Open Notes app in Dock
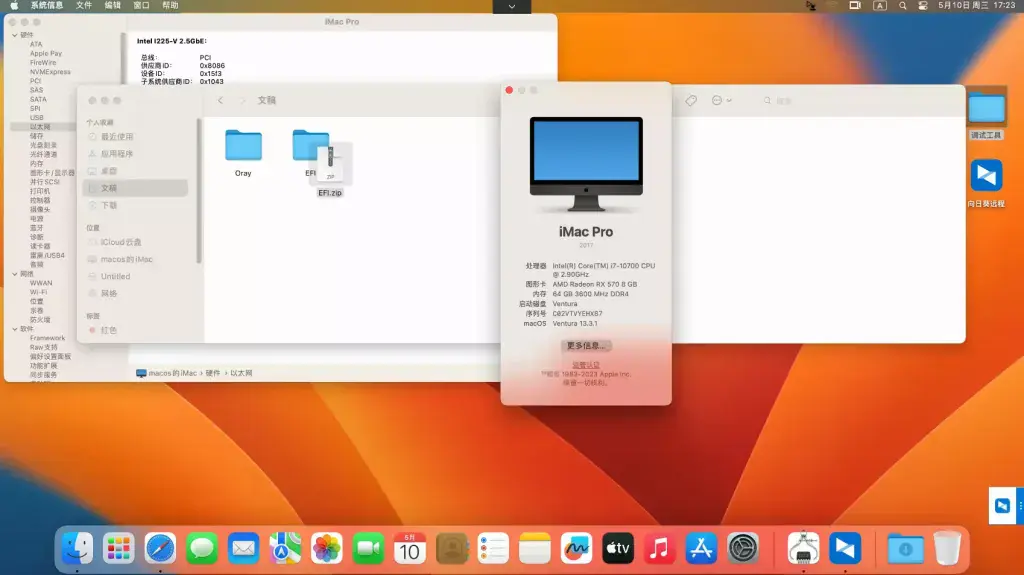 pyautogui.click(x=535, y=548)
